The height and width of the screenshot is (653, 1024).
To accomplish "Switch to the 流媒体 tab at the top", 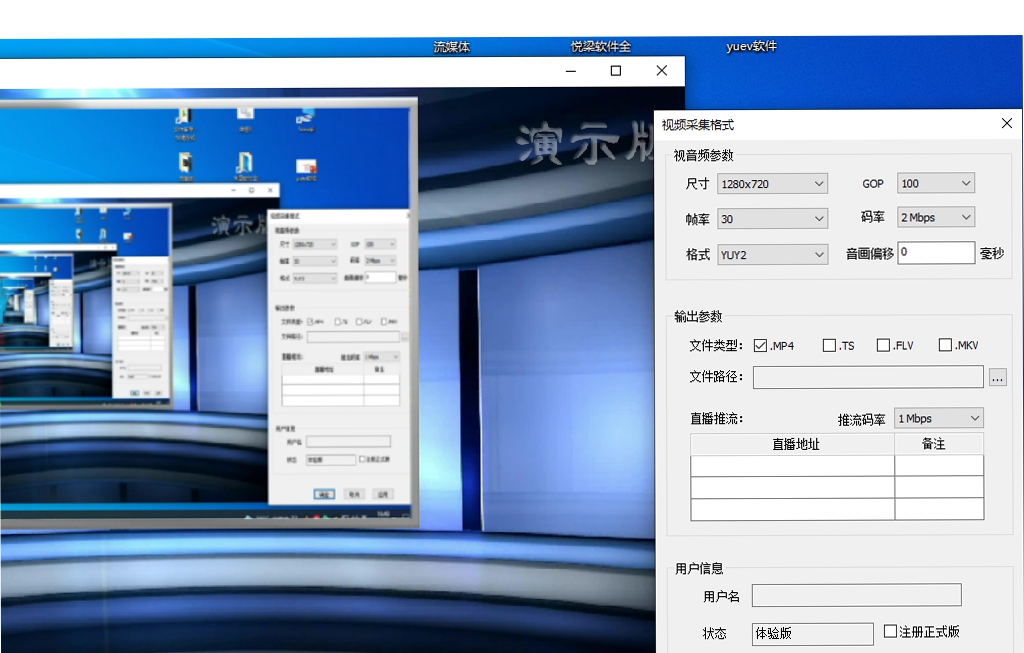I will click(x=451, y=46).
